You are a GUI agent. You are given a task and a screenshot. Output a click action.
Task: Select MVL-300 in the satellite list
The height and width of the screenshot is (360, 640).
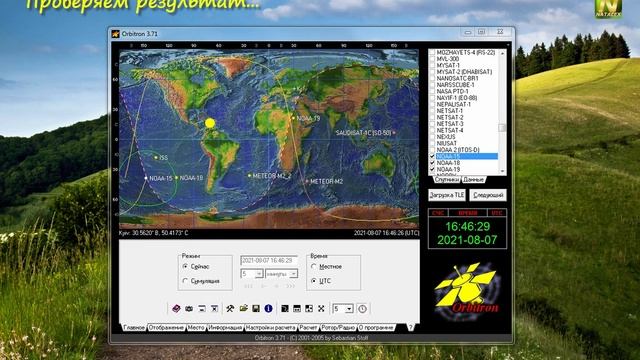pos(448,59)
